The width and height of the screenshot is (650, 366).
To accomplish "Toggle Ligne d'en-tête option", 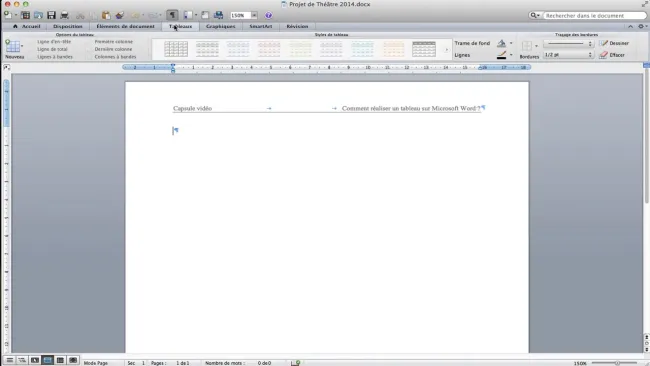I will (x=54, y=41).
